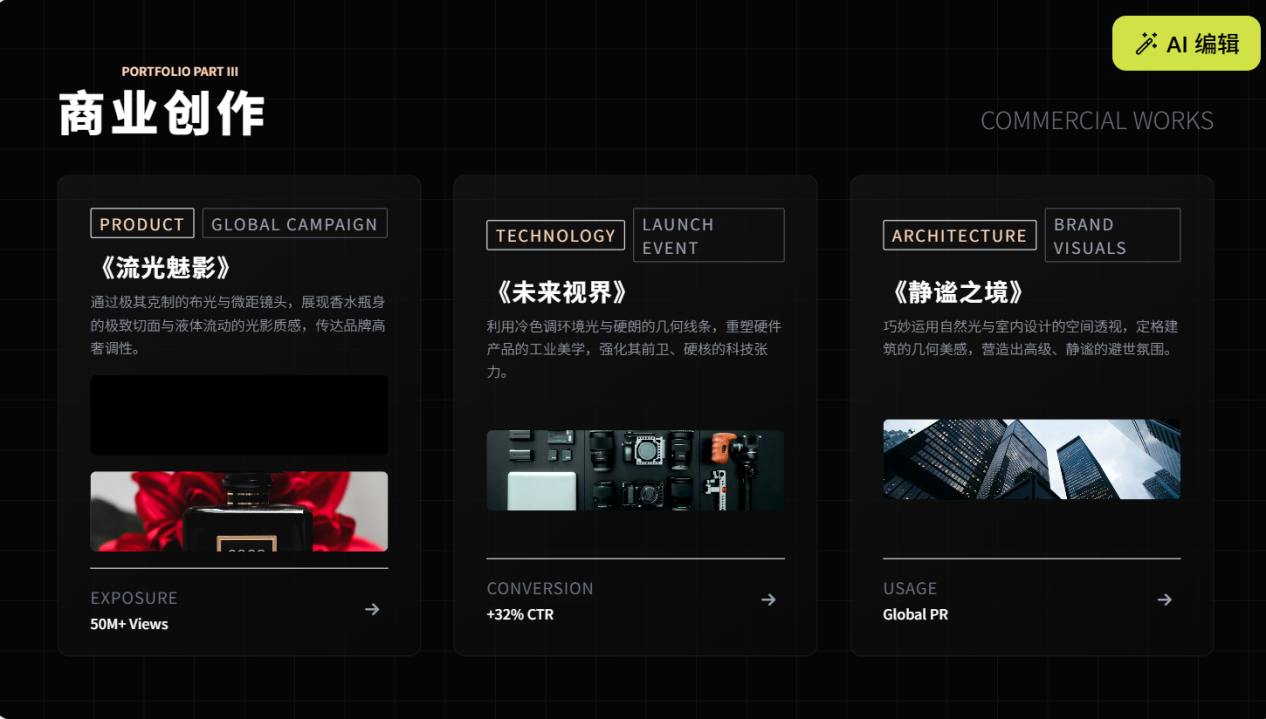Select the BRAND VISUALS tag
This screenshot has height=719, width=1266.
1112,236
